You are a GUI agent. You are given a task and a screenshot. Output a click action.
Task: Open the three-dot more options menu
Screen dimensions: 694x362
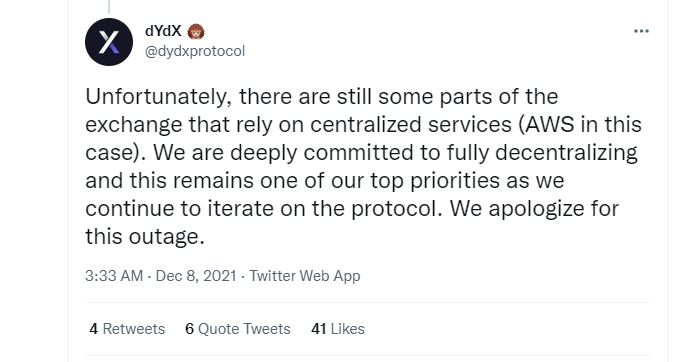point(641,31)
